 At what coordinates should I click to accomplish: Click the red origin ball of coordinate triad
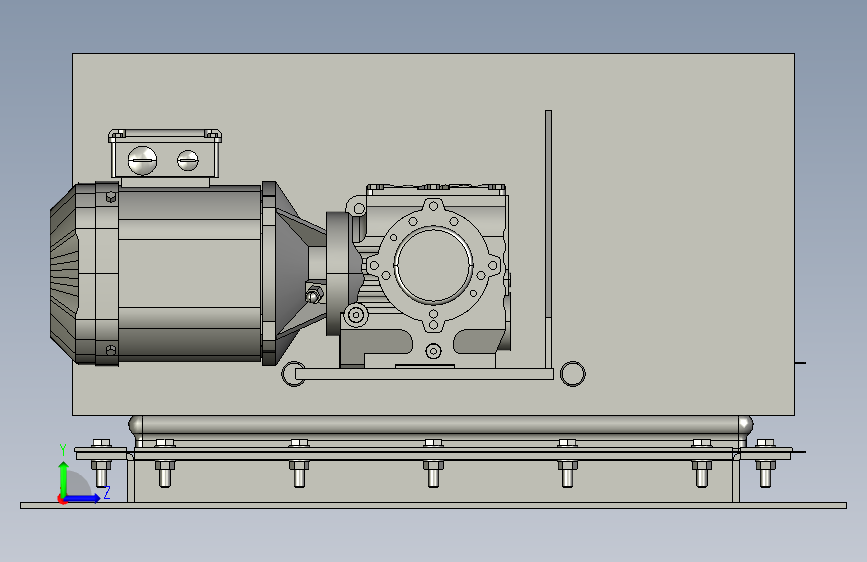(62, 499)
